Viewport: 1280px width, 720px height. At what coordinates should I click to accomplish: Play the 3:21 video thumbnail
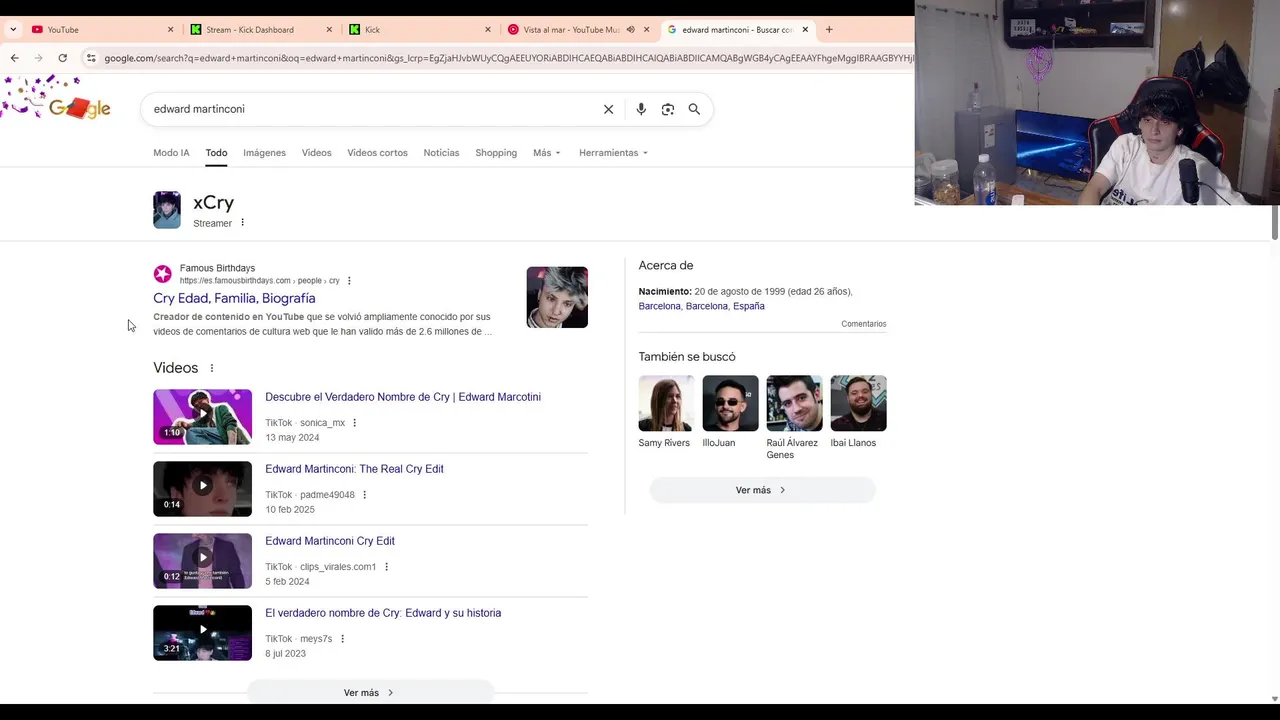(202, 632)
